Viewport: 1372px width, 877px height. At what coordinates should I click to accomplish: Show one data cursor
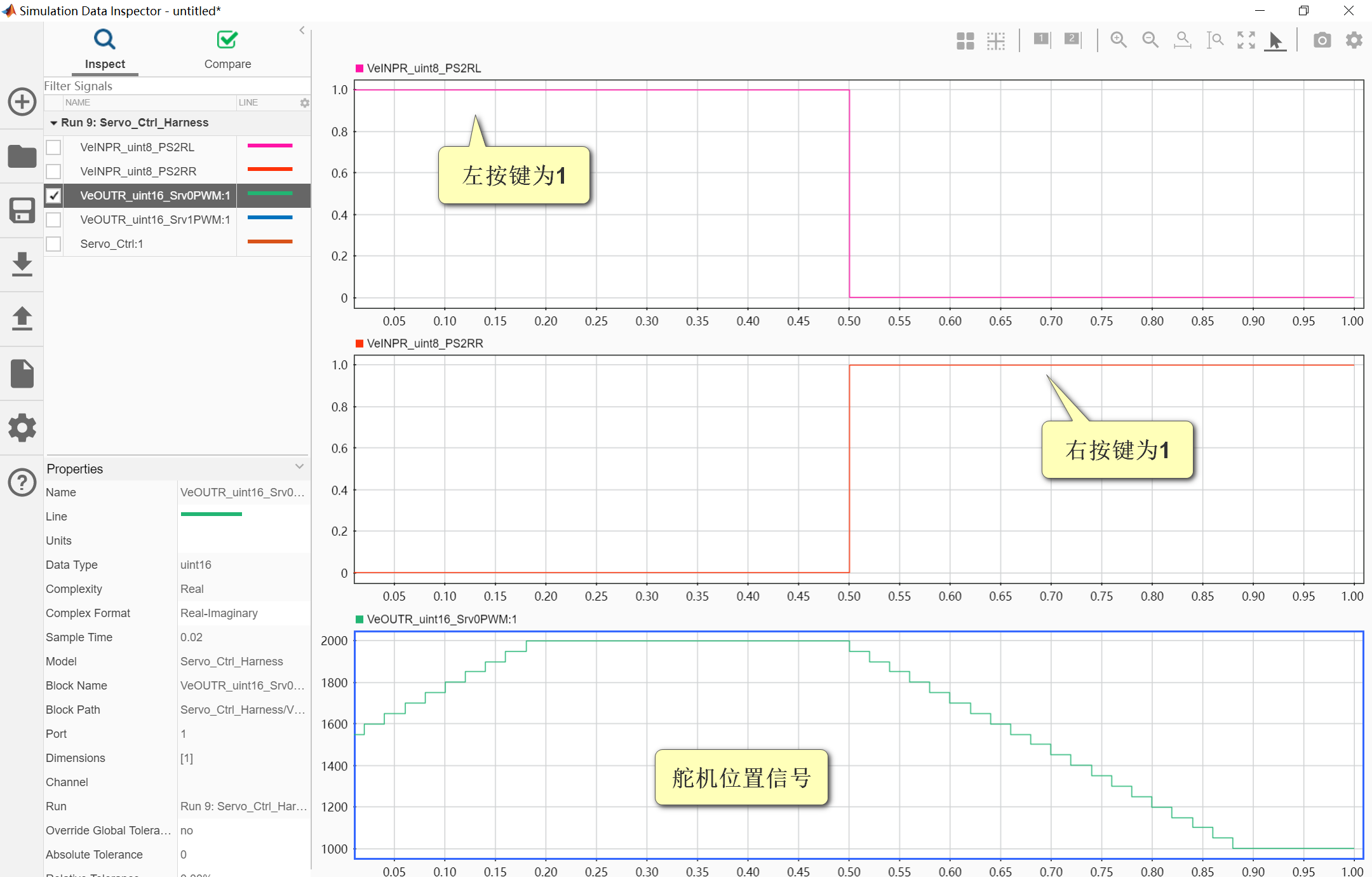(x=1042, y=39)
